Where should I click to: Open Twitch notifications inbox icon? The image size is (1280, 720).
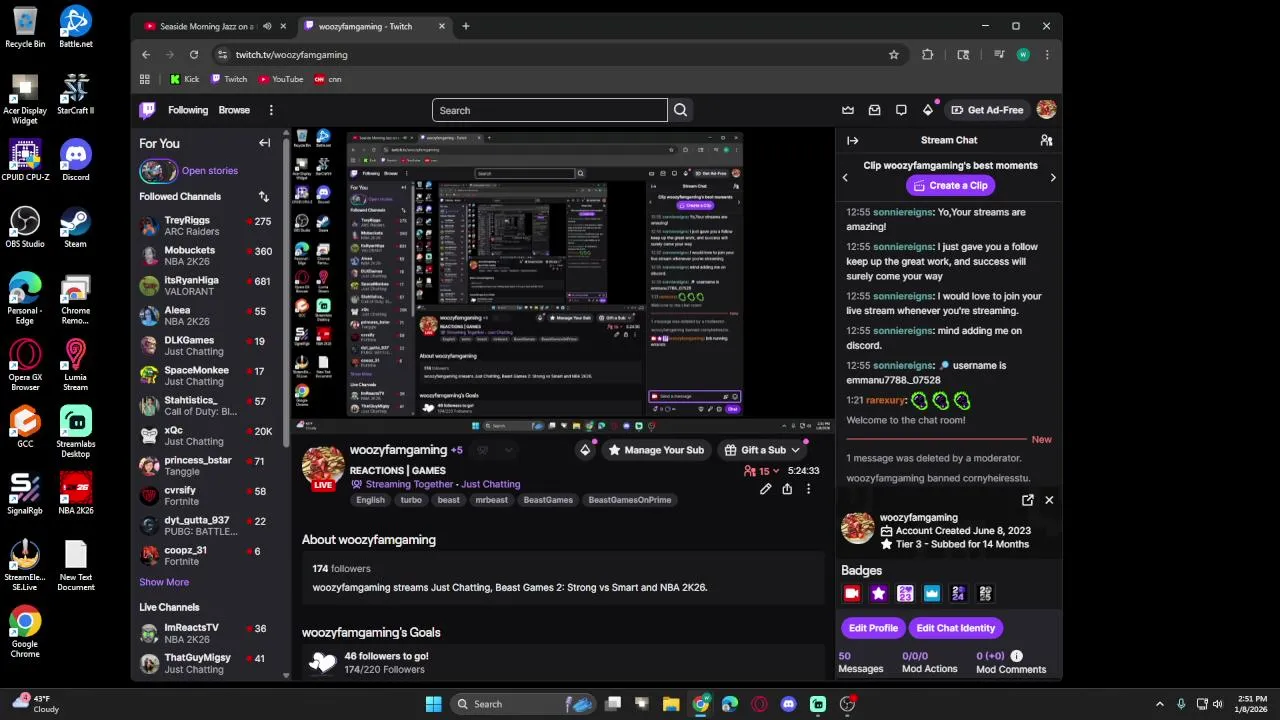click(x=874, y=110)
